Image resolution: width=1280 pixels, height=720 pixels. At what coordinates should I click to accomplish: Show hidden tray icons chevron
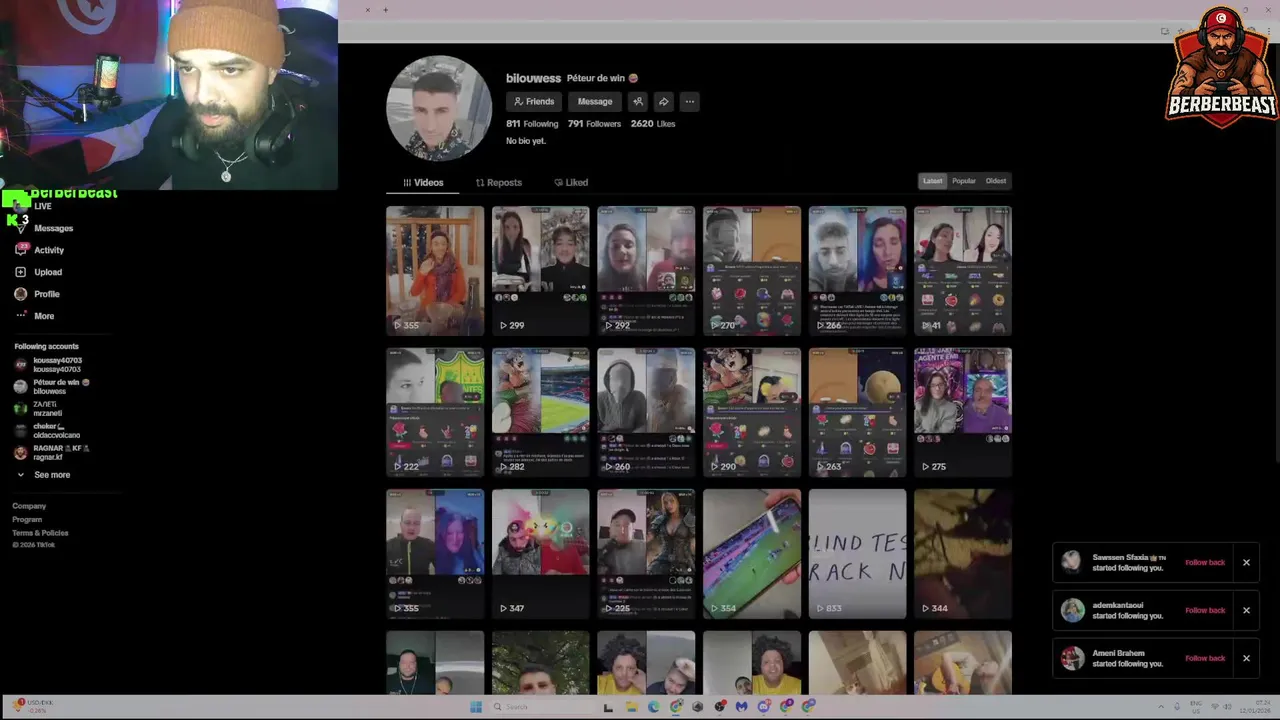coord(1161,707)
